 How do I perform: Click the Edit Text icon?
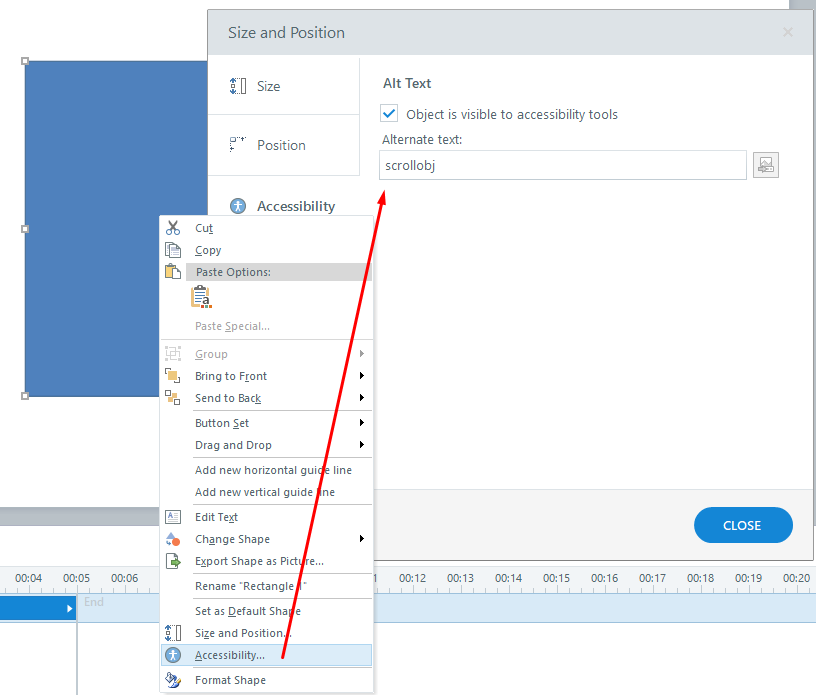[173, 517]
